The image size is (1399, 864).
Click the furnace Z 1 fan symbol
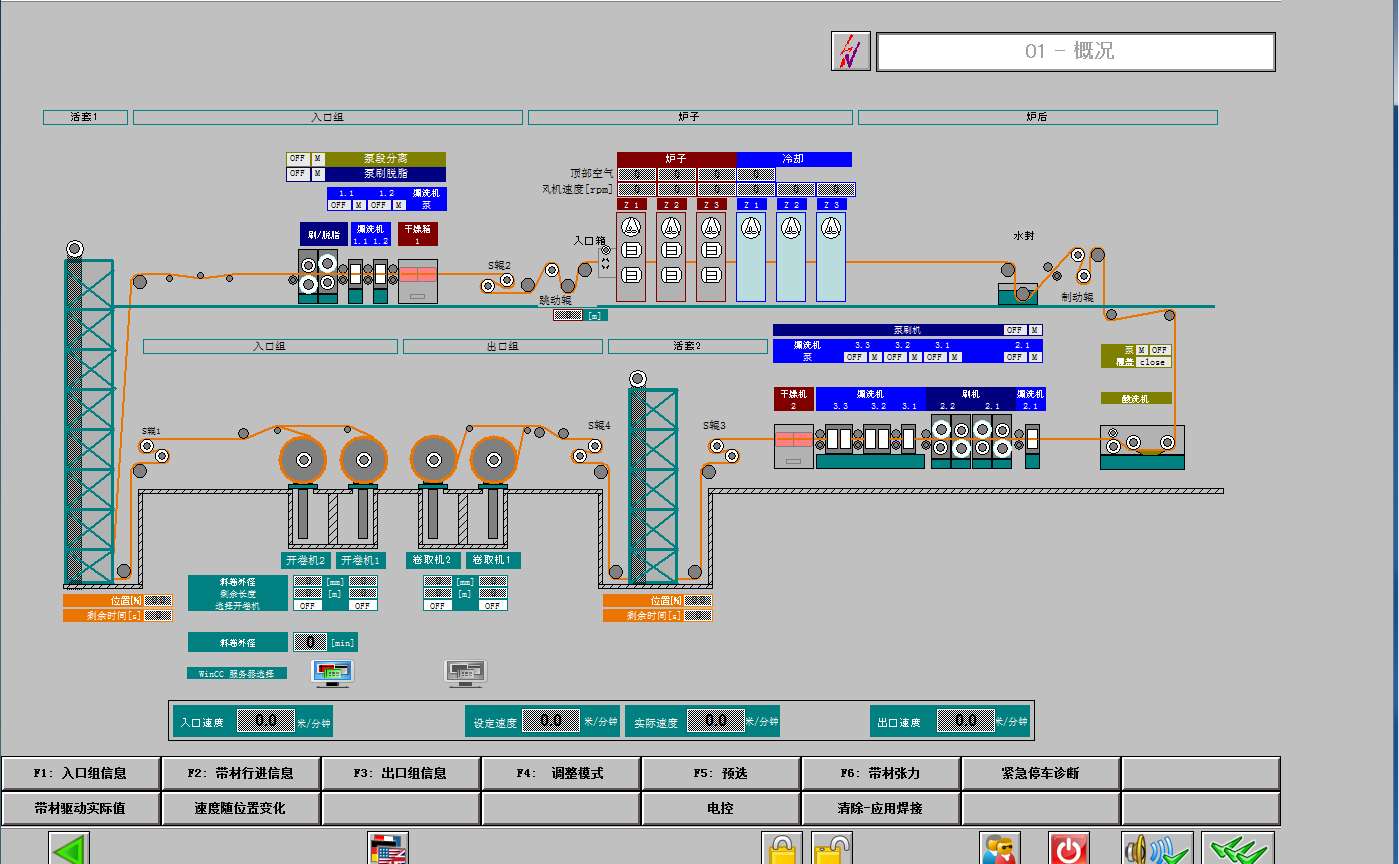630,228
